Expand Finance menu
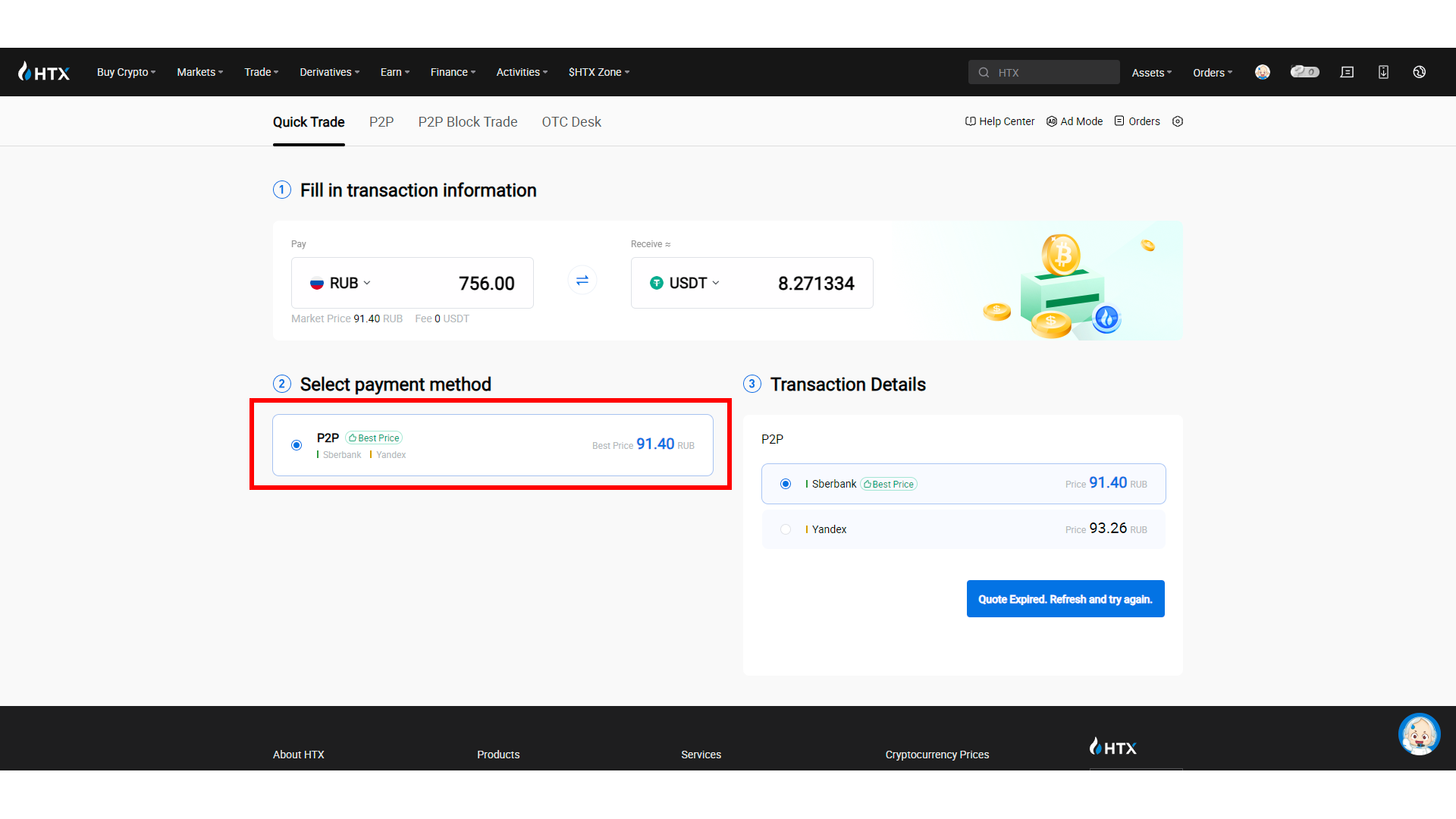Viewport: 1456px width, 819px height. [x=453, y=72]
